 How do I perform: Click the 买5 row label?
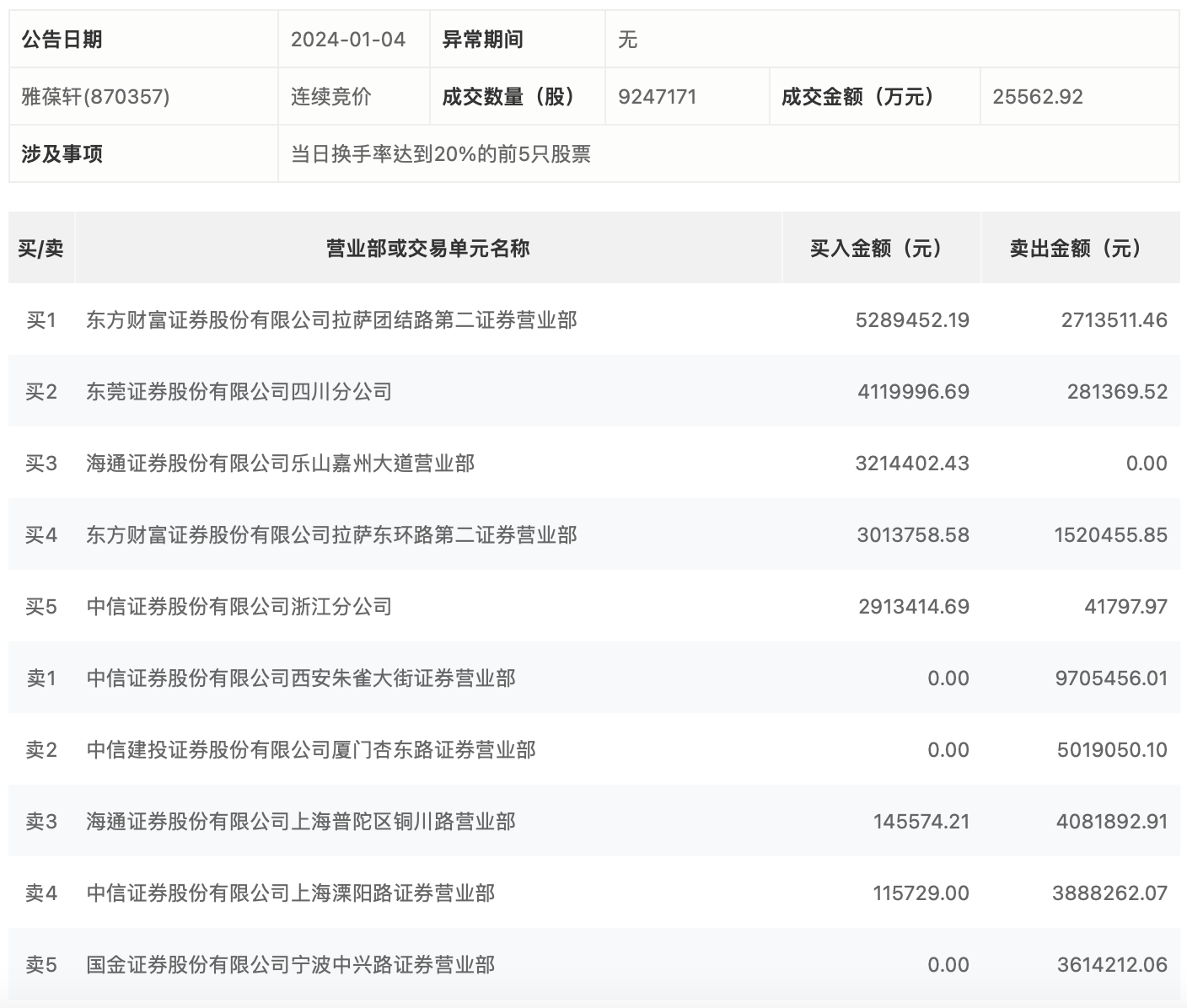click(41, 607)
